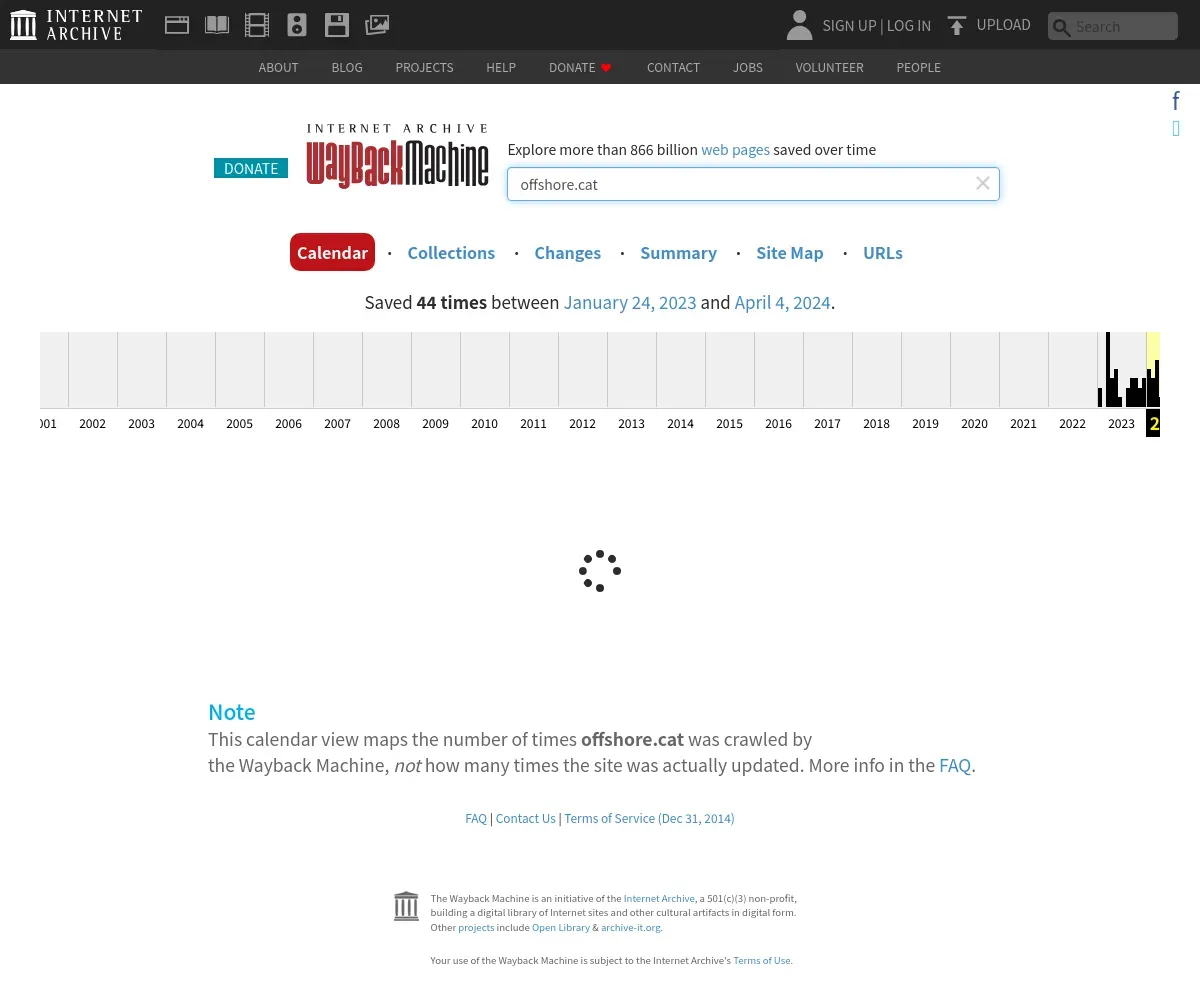Screen dimensions: 1200x1000
Task: Open the Audio speaker icon
Action: [297, 25]
